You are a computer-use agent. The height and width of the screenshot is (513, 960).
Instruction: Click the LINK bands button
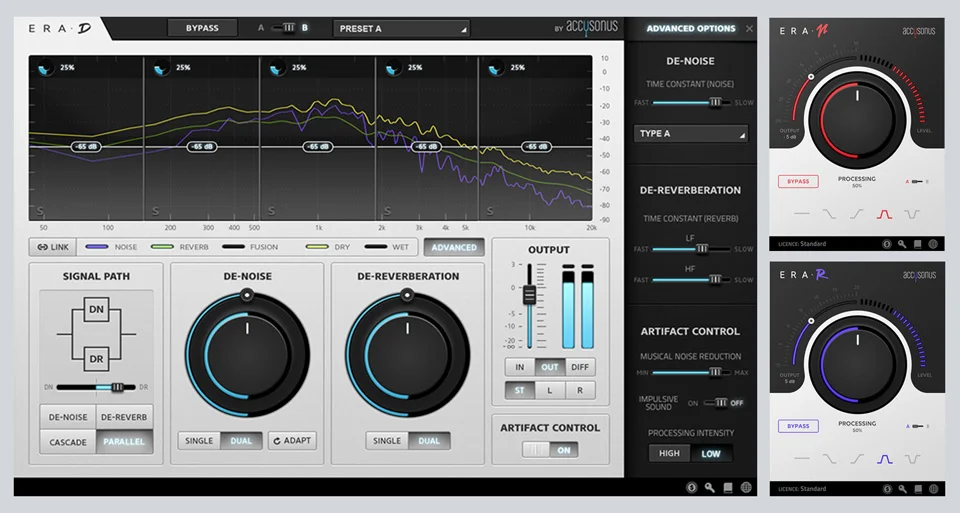point(53,247)
